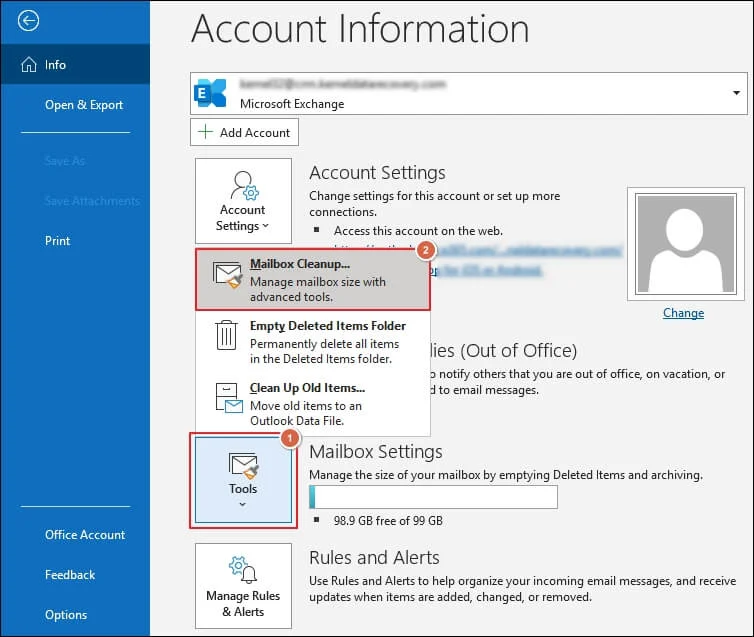Click the Change photo link
The image size is (754, 637).
click(683, 313)
